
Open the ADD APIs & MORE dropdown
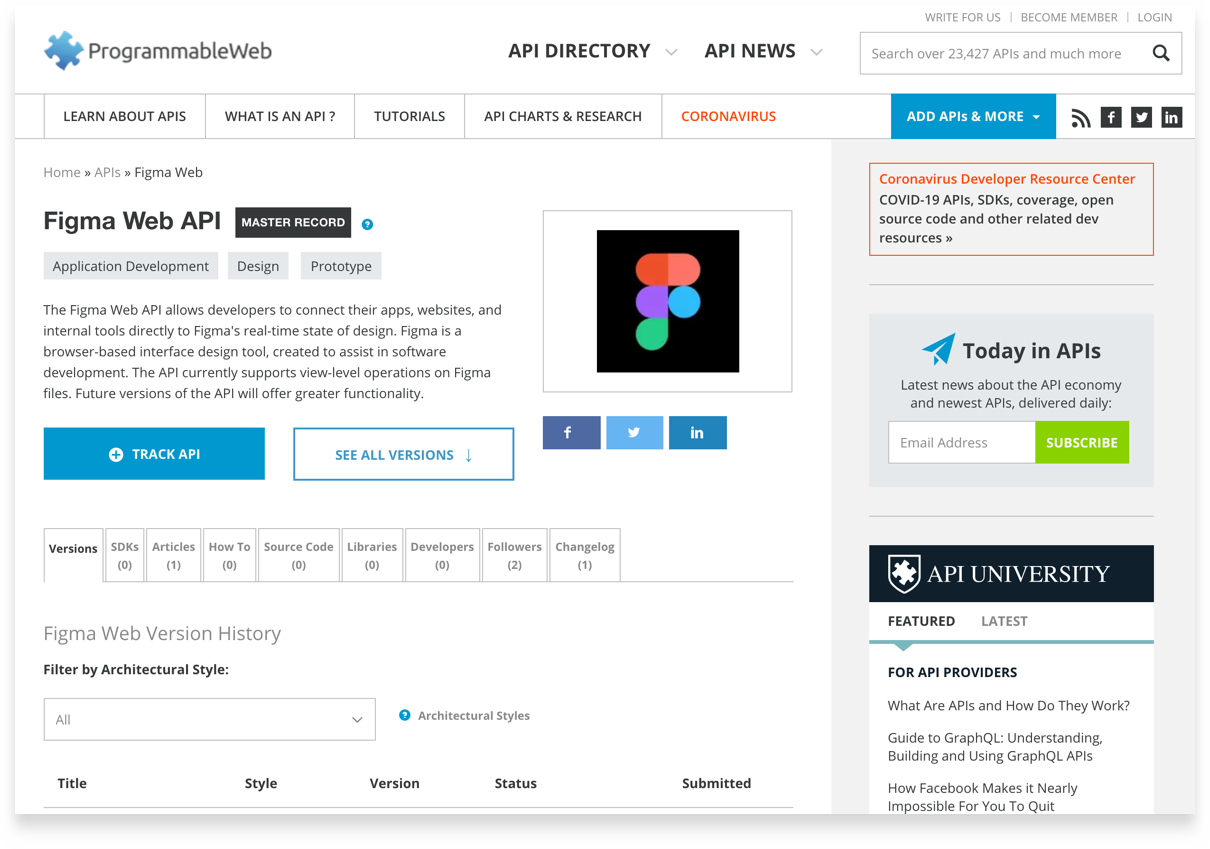click(972, 116)
